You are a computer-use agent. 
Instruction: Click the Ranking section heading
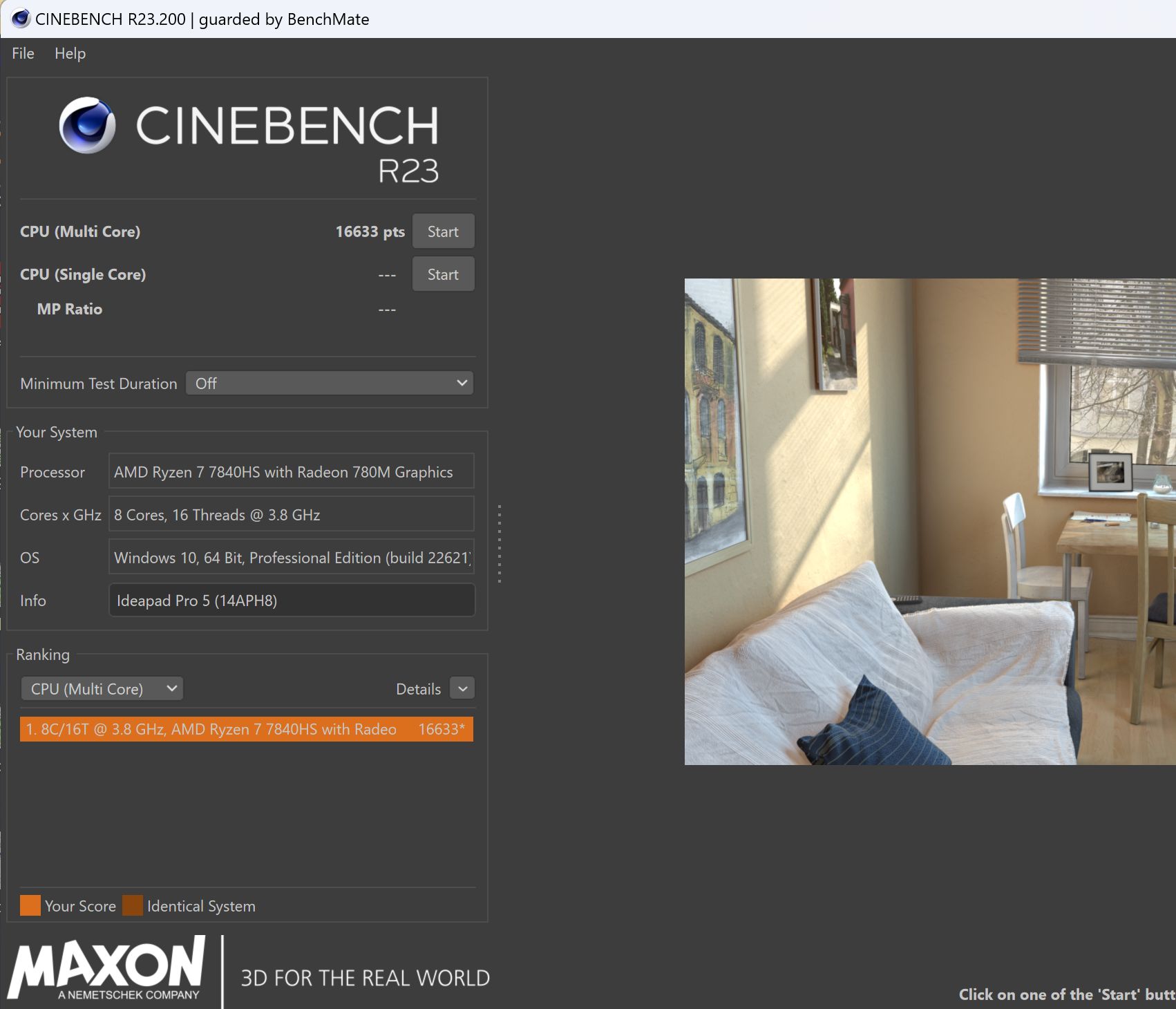pos(43,654)
